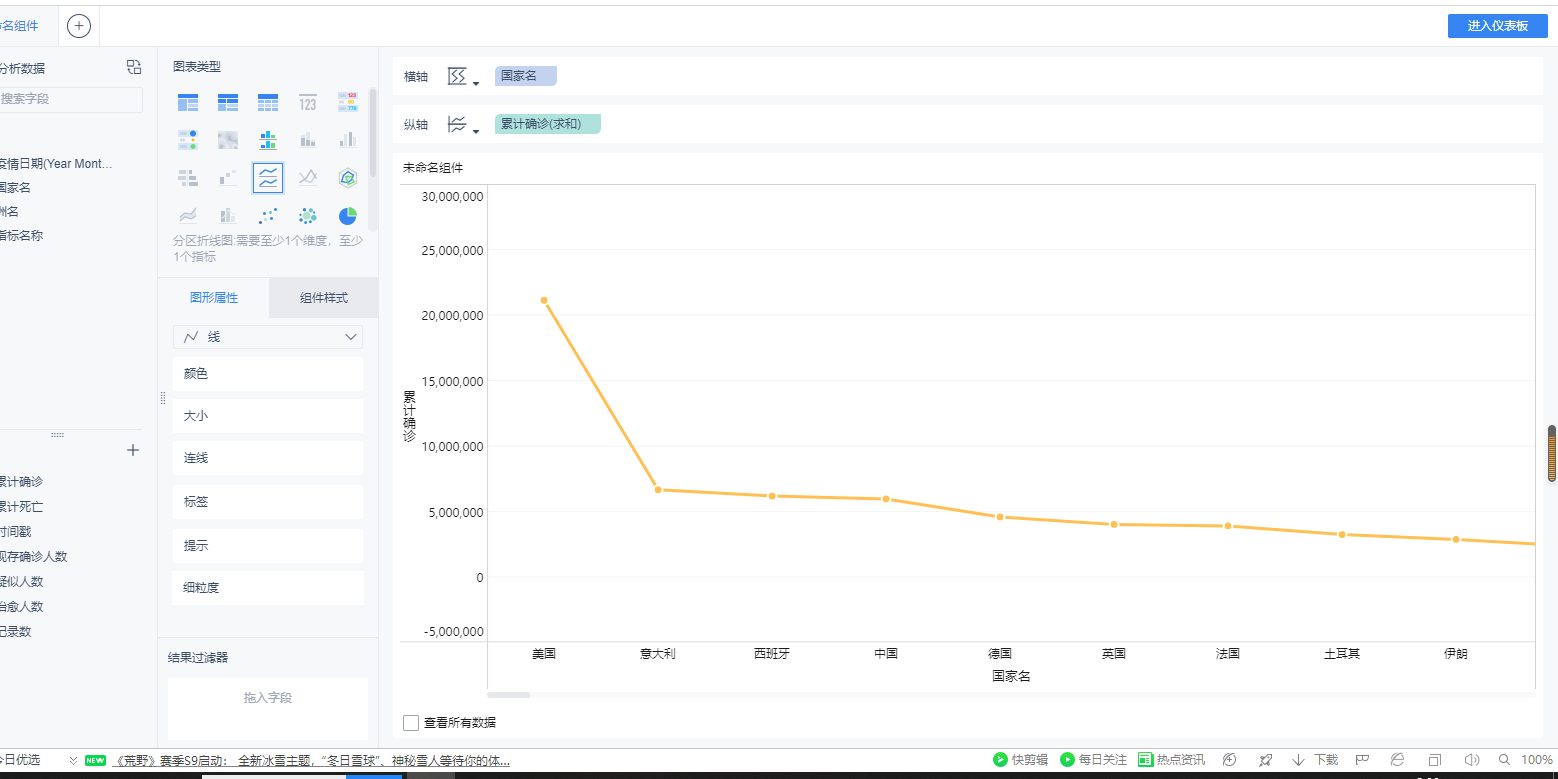This screenshot has width=1558, height=779.
Task: Expand the 横轴 axis options dropdown arrow
Action: point(475,83)
